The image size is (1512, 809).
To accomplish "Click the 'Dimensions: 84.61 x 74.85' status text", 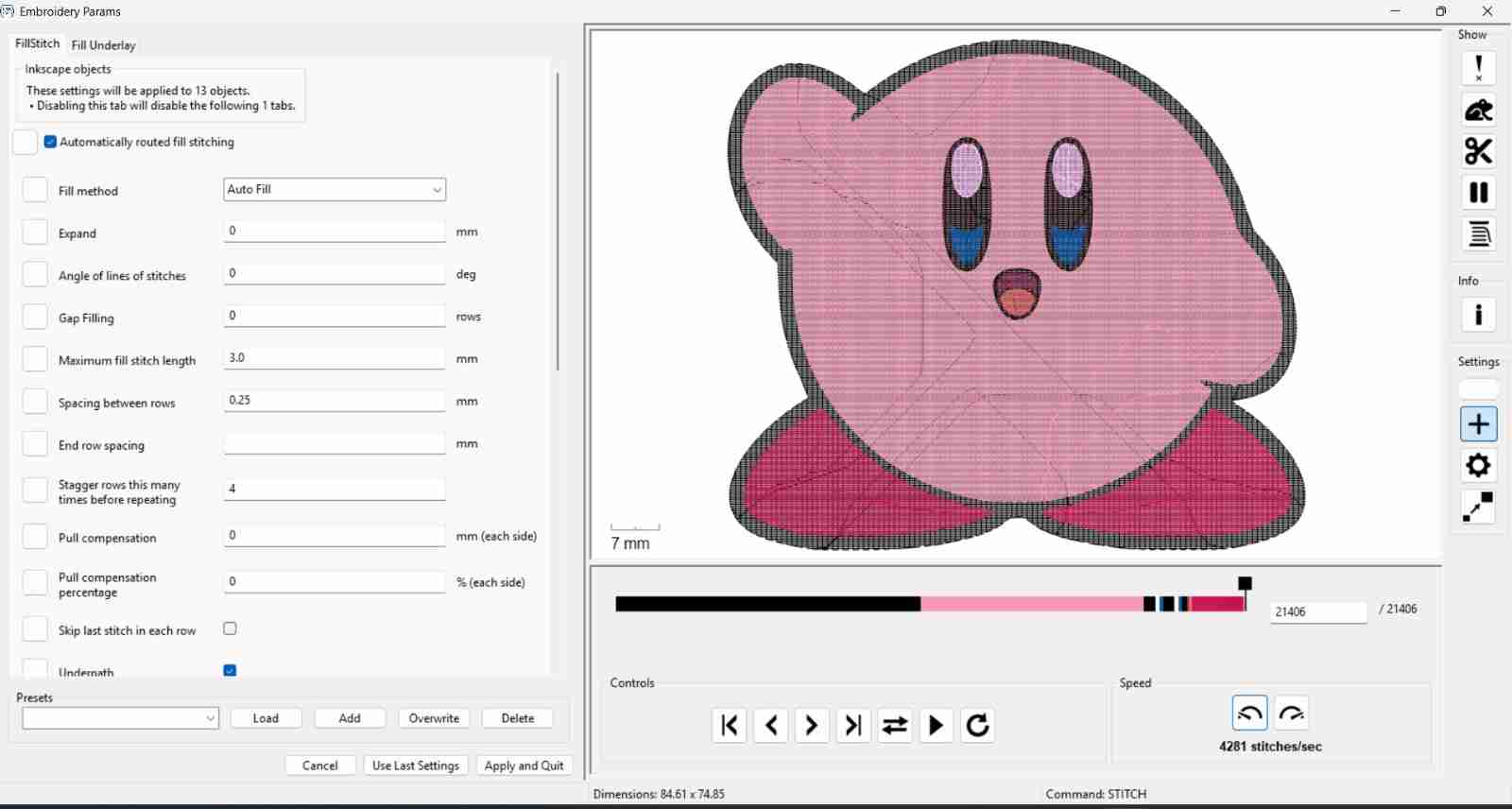I will coord(659,794).
